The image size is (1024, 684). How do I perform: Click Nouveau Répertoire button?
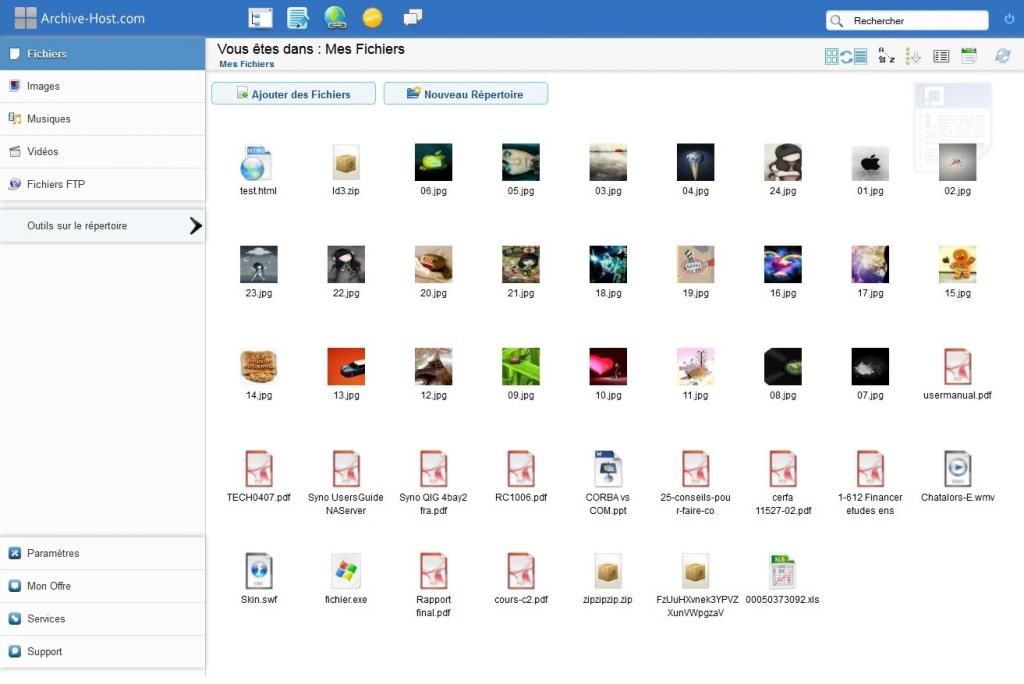tap(465, 94)
